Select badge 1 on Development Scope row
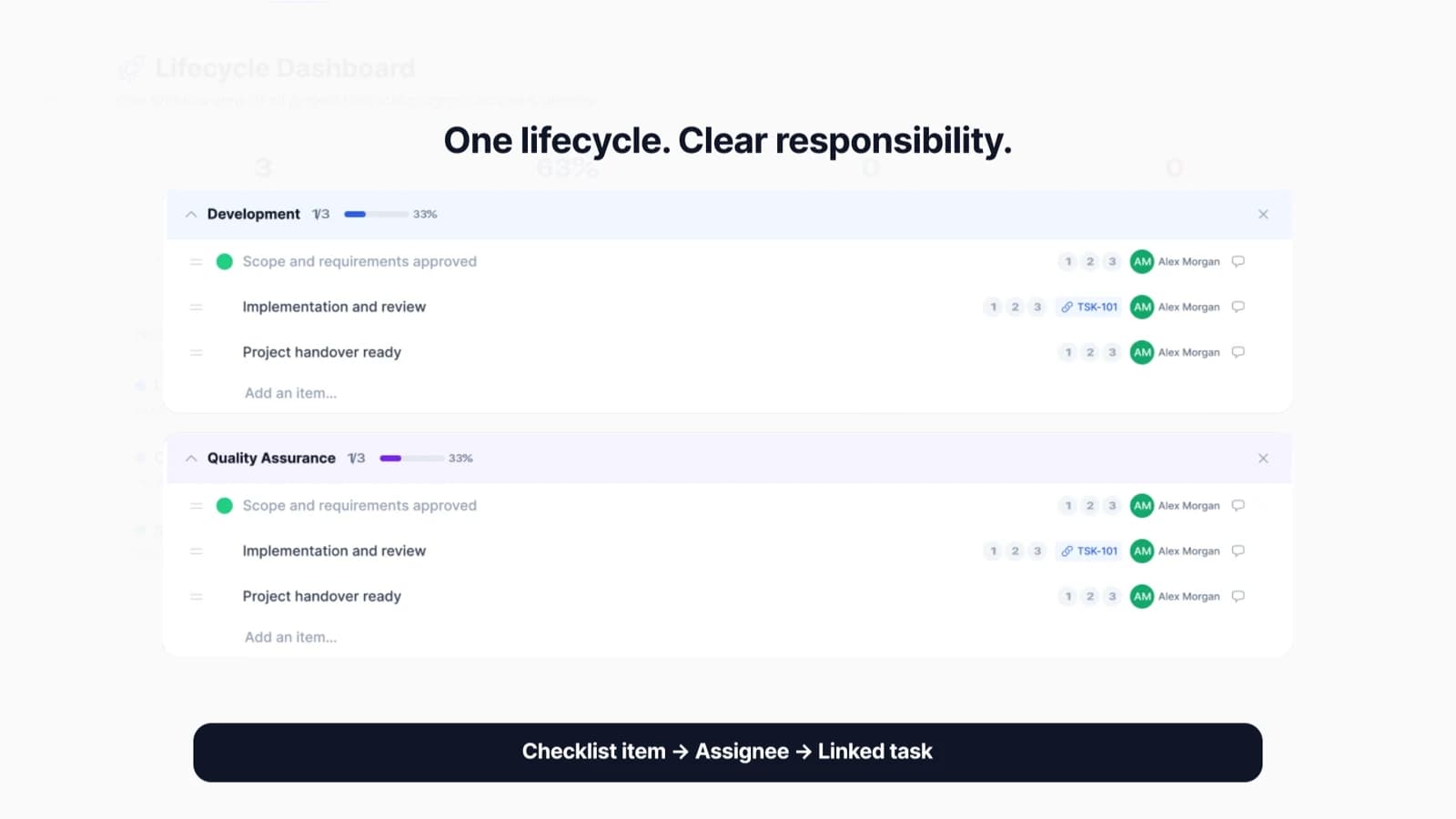1456x819 pixels. [1068, 262]
